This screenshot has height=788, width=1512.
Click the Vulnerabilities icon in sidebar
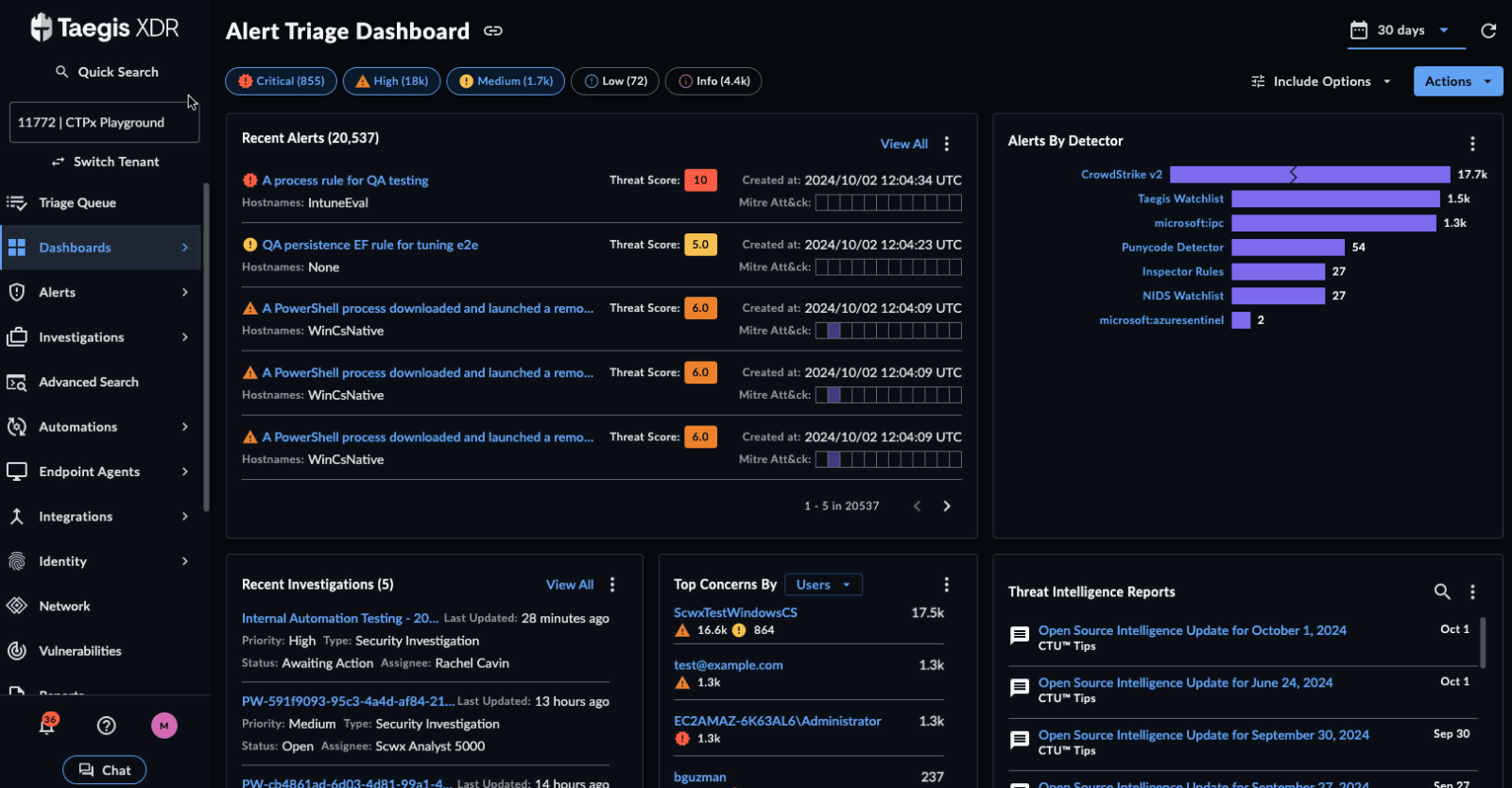pyautogui.click(x=17, y=651)
